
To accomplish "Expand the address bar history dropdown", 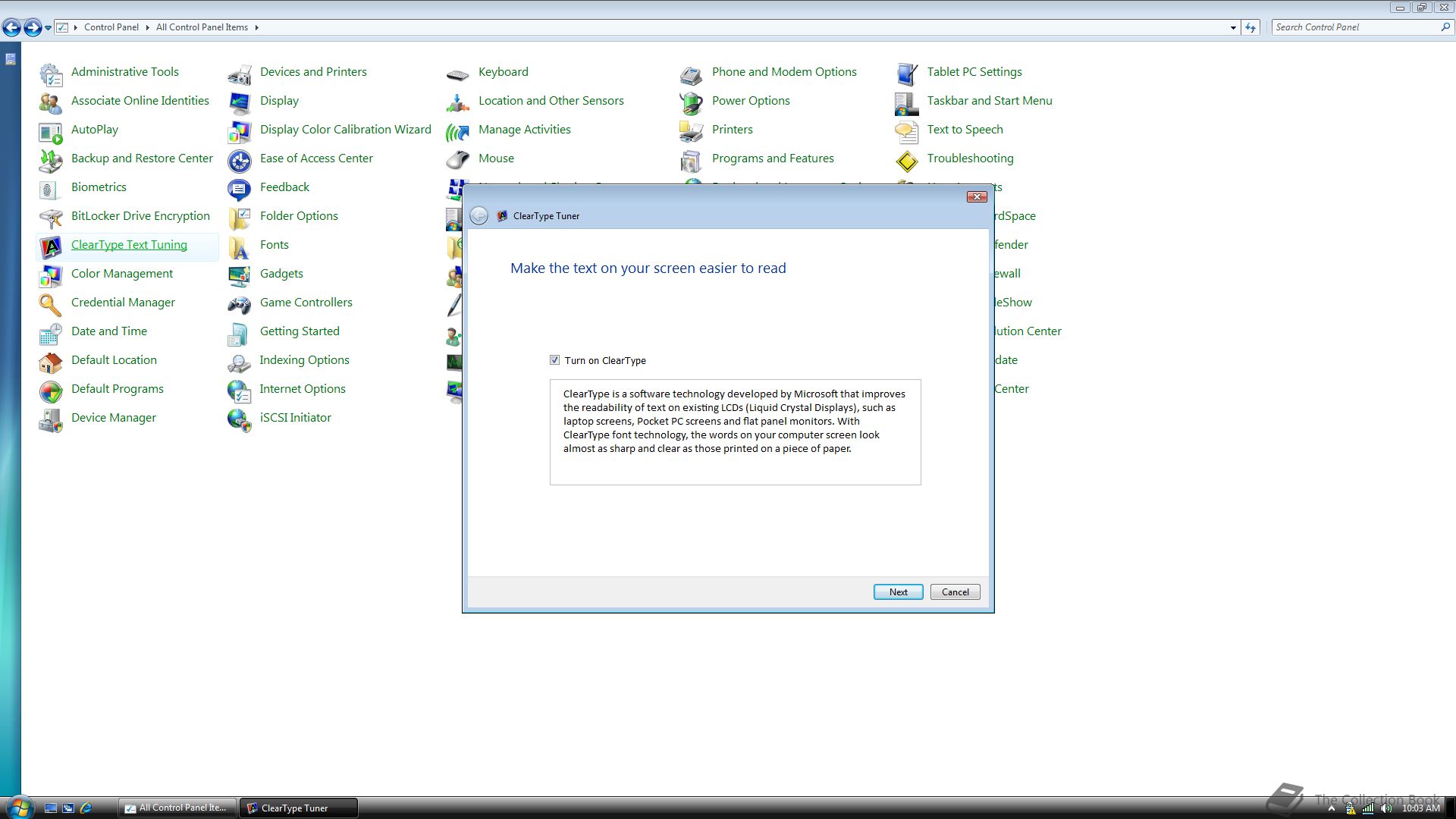I will (x=1232, y=27).
